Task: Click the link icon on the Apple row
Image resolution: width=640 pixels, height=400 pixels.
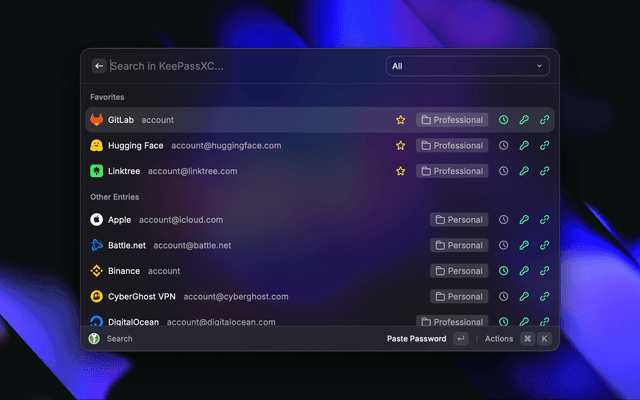Action: pyautogui.click(x=544, y=220)
